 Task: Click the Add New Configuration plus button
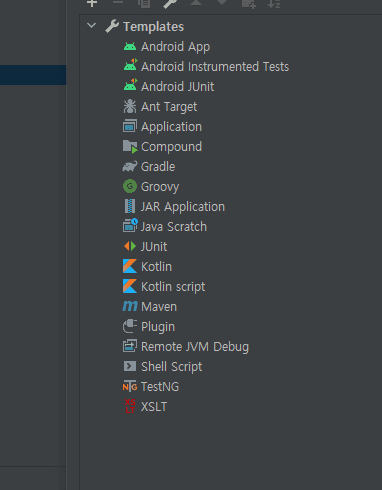92,3
